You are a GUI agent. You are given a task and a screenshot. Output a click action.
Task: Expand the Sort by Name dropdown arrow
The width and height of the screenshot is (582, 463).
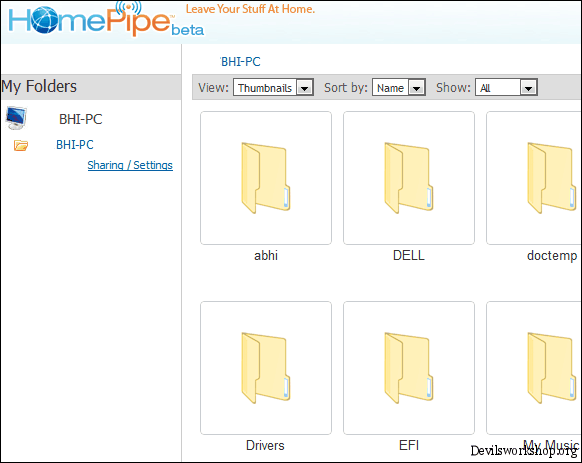pos(416,88)
